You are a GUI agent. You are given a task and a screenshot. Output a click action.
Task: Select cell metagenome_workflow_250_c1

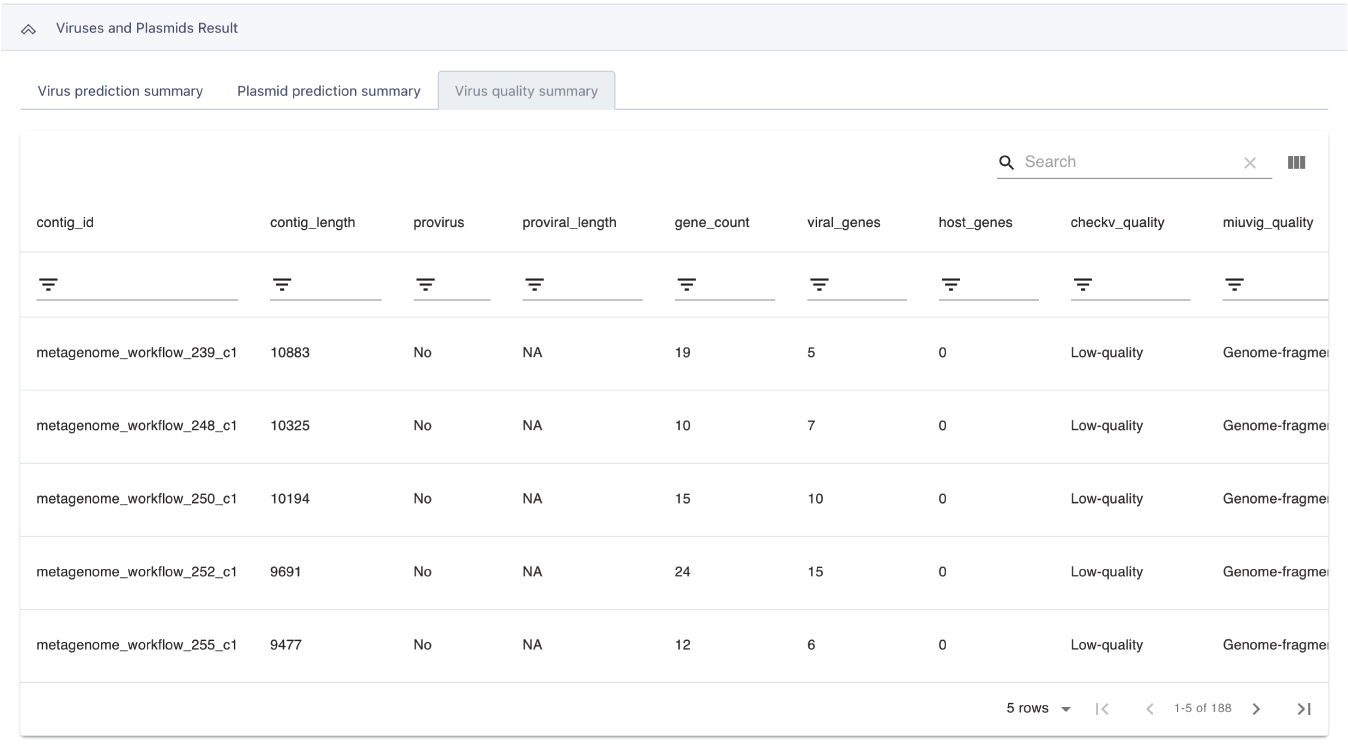click(136, 499)
